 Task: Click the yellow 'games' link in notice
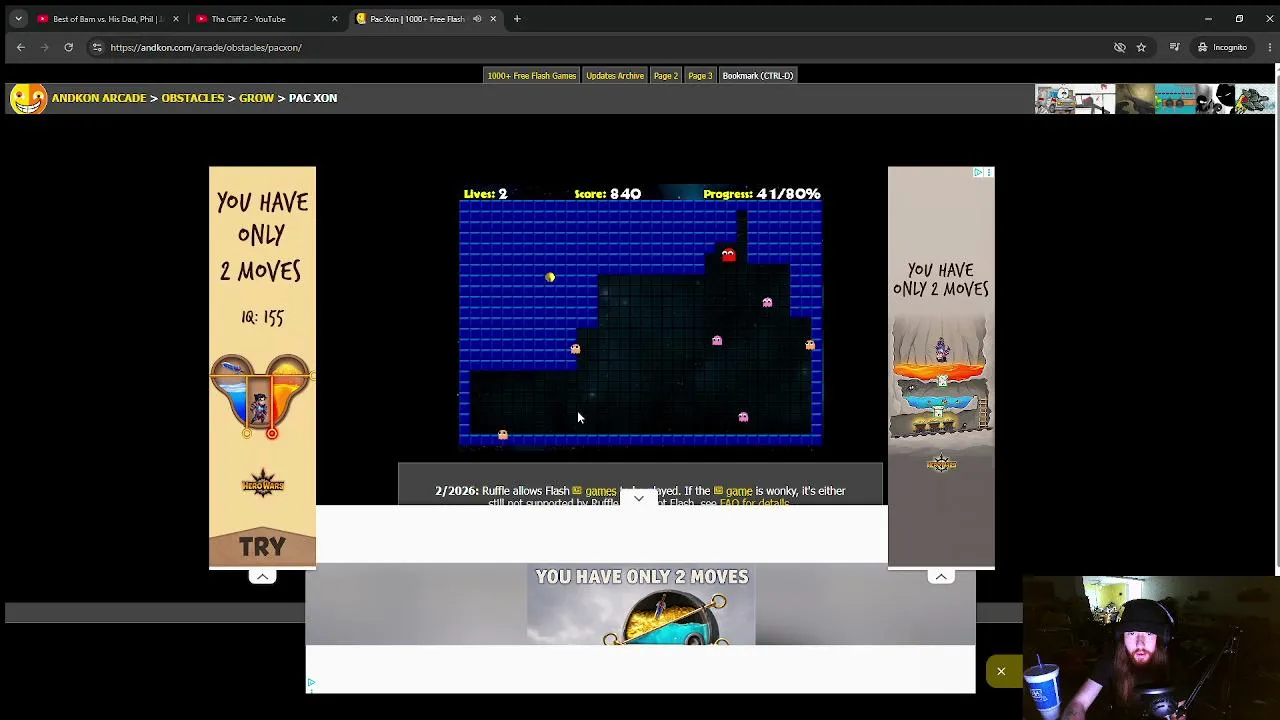coord(601,491)
